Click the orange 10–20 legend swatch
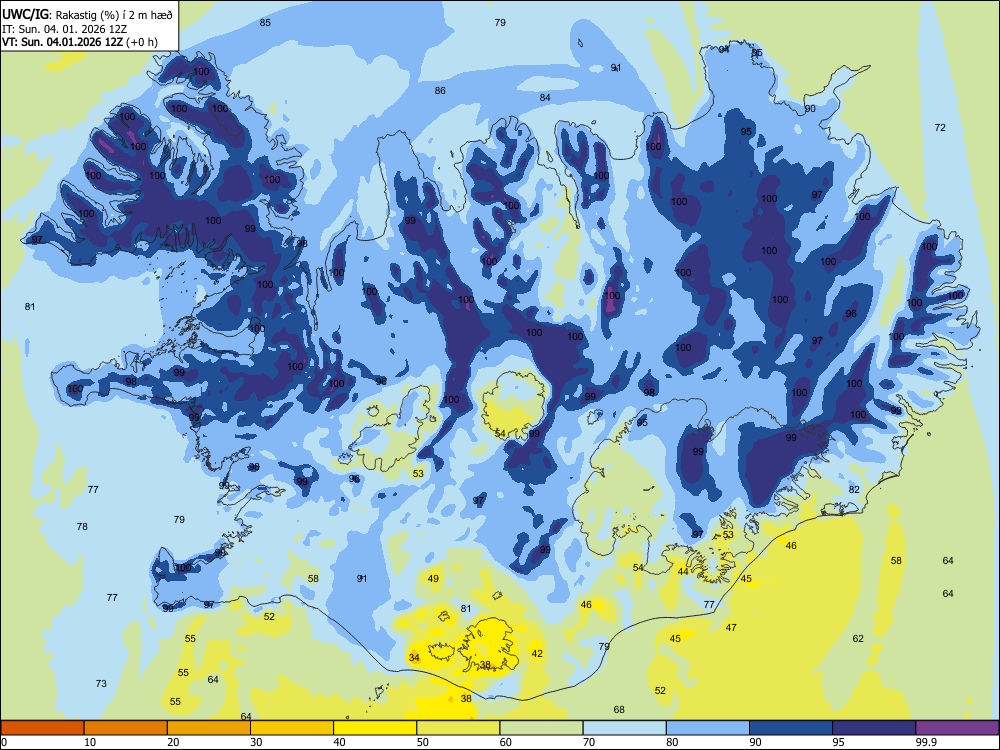The image size is (1000, 750). [126, 728]
